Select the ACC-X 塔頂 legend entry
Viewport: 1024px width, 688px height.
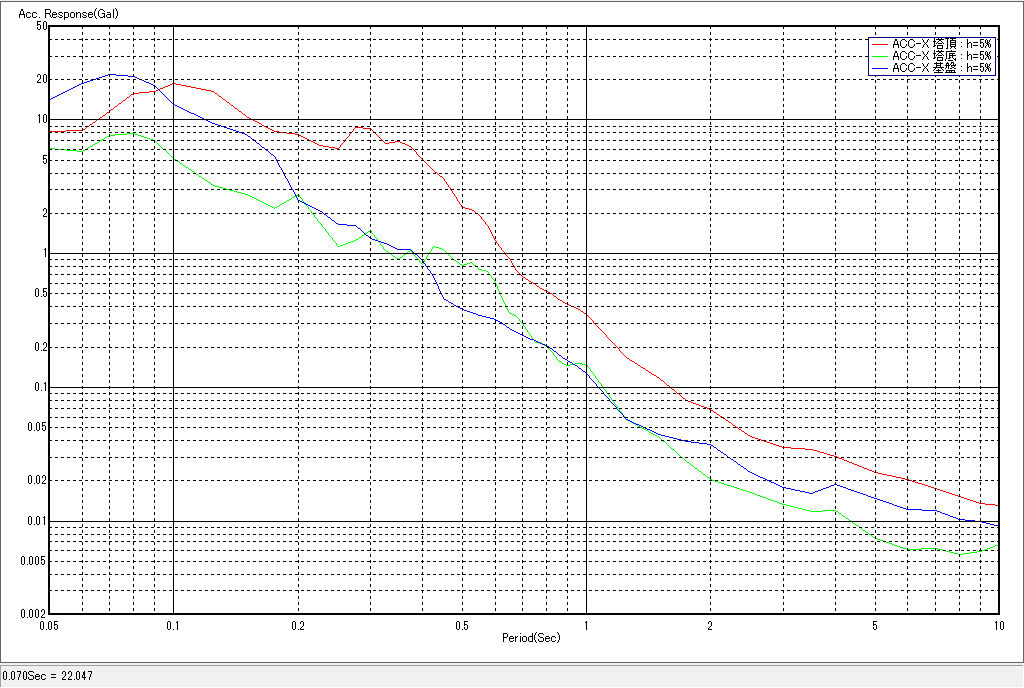click(941, 44)
